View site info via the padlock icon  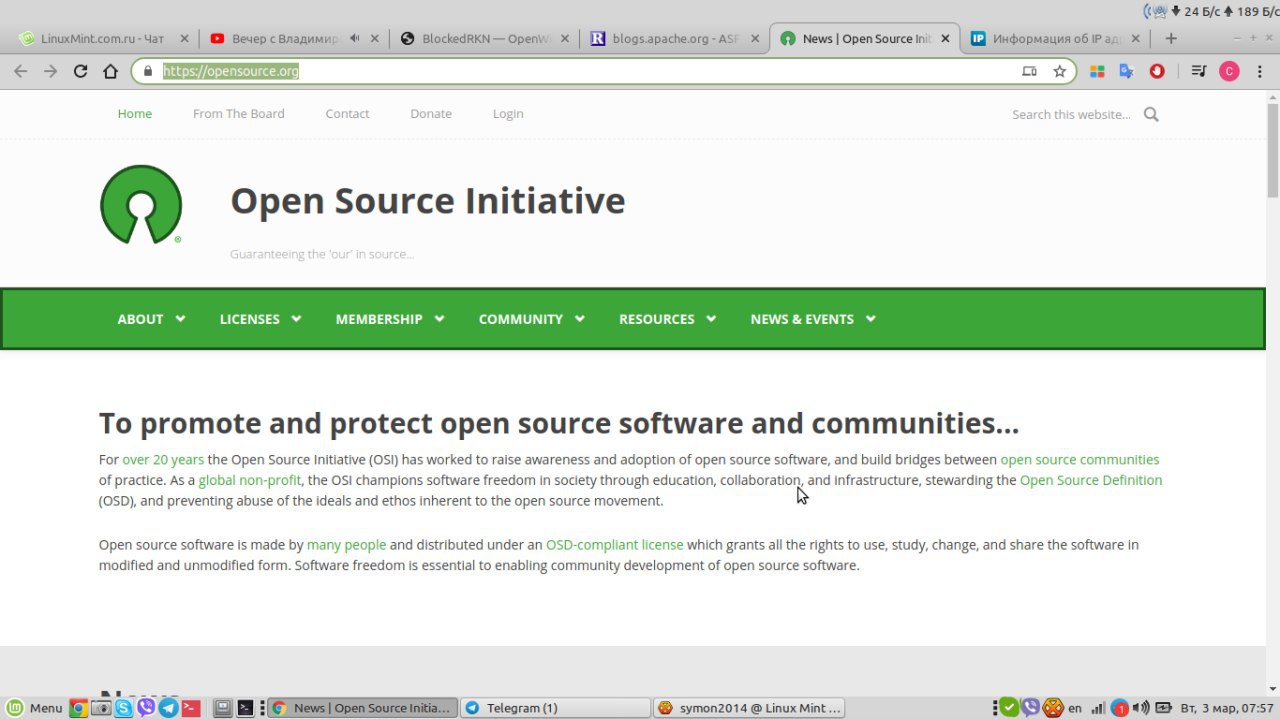click(148, 71)
